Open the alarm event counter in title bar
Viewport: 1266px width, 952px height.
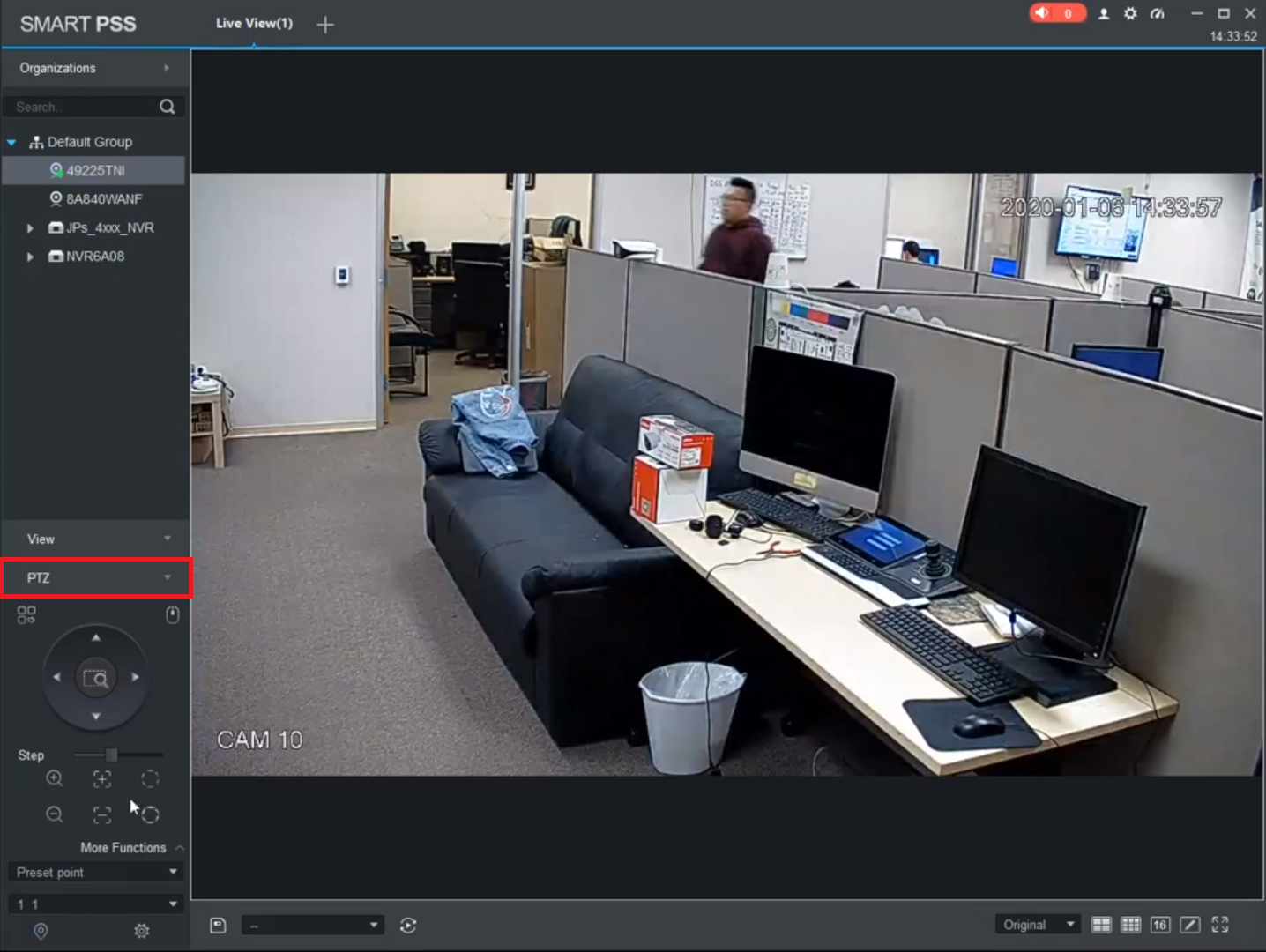tap(1057, 13)
